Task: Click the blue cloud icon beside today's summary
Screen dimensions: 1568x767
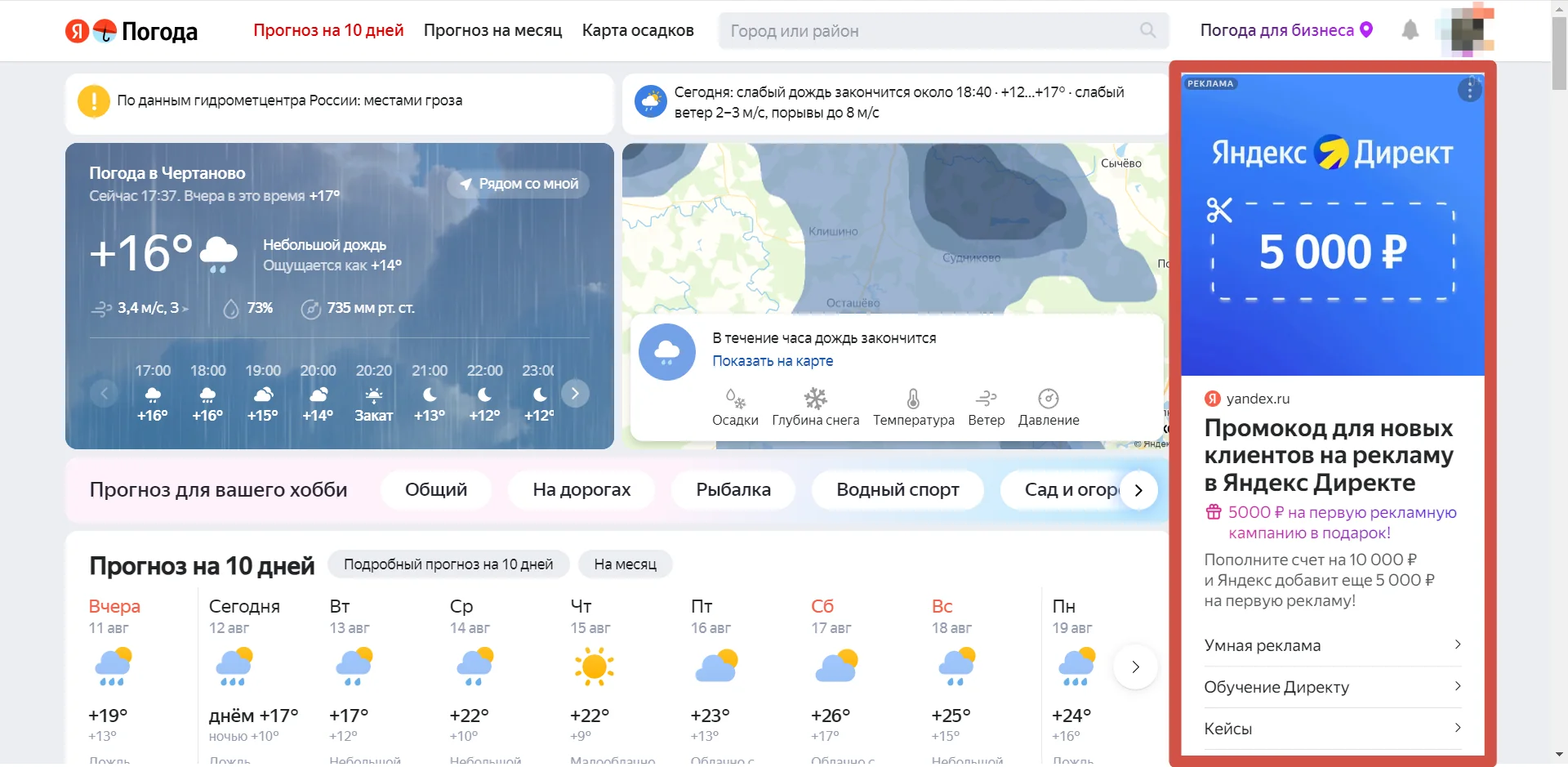Action: point(651,101)
